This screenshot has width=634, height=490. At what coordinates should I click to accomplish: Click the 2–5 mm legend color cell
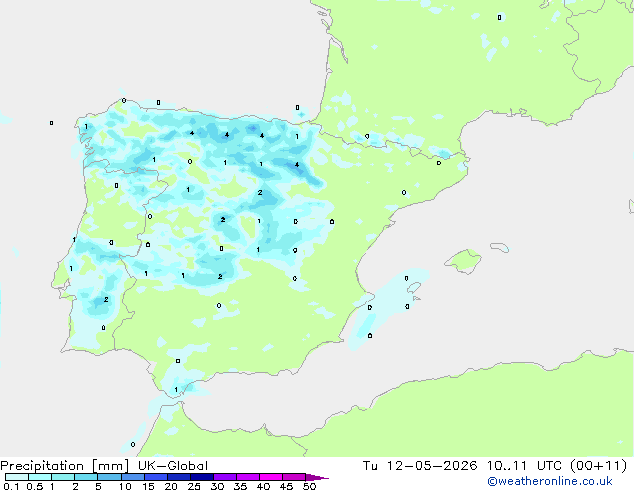pos(86,477)
